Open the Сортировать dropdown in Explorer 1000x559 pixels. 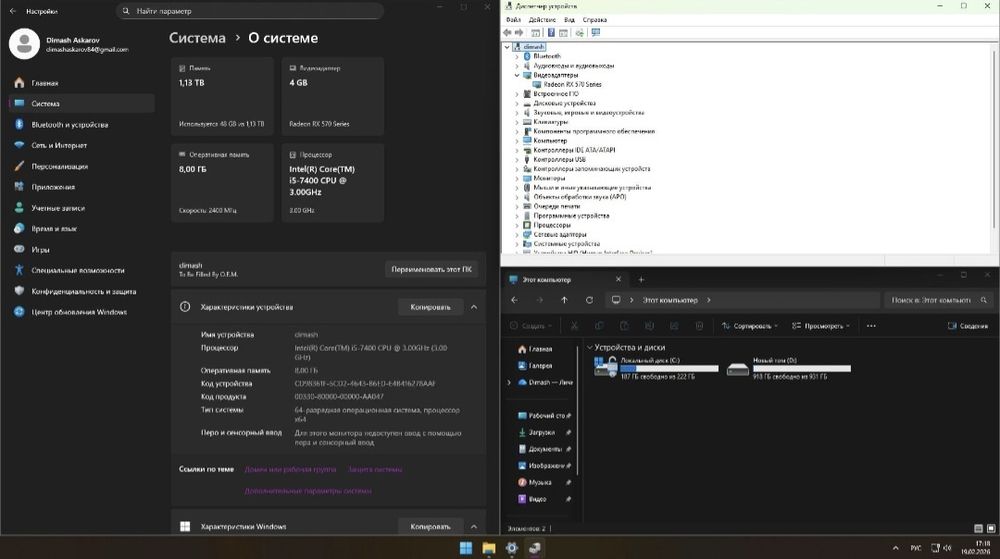[750, 326]
